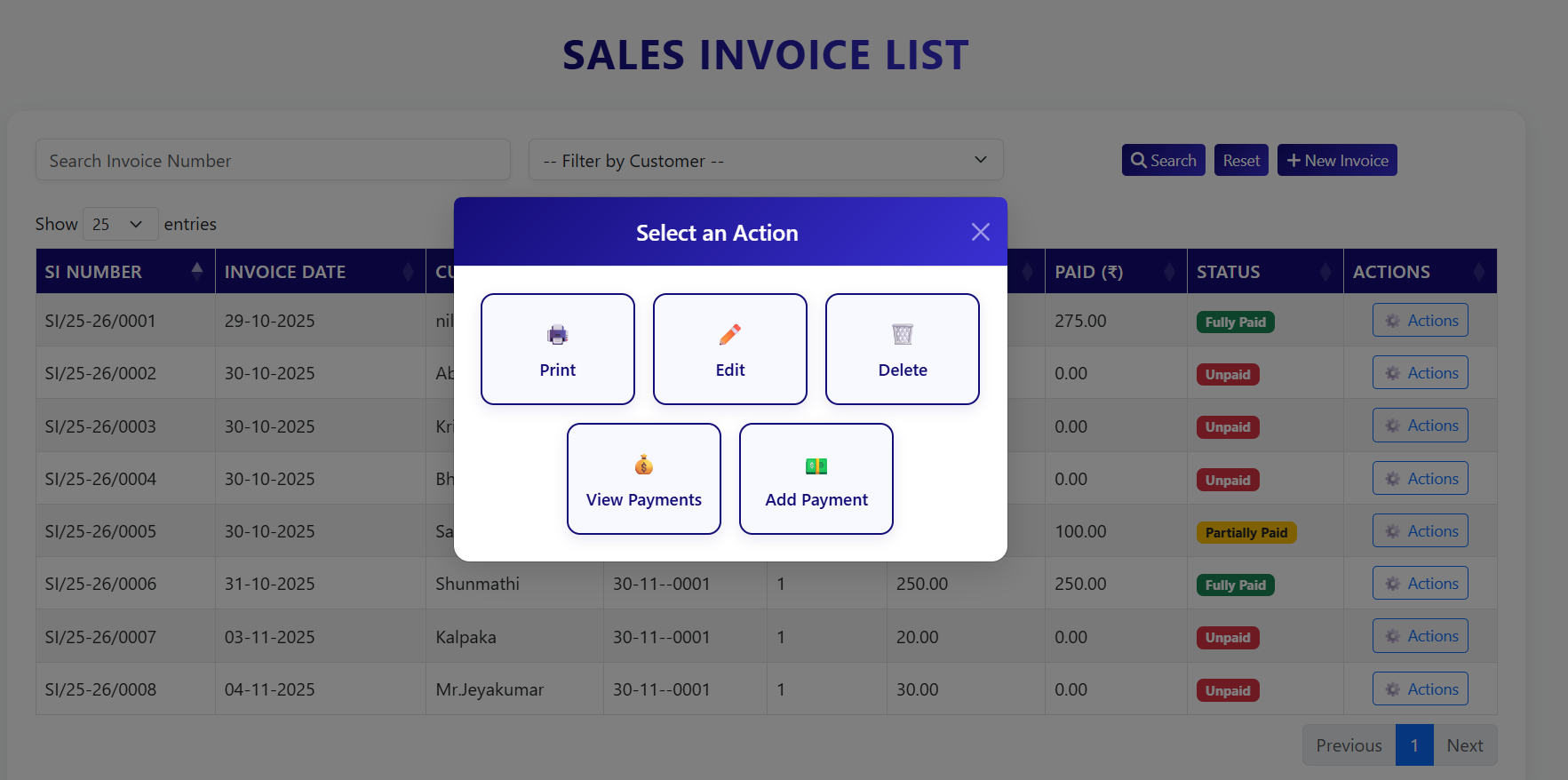This screenshot has width=1568, height=780.
Task: Click invoice number SI/25-26/0005
Action: click(100, 531)
